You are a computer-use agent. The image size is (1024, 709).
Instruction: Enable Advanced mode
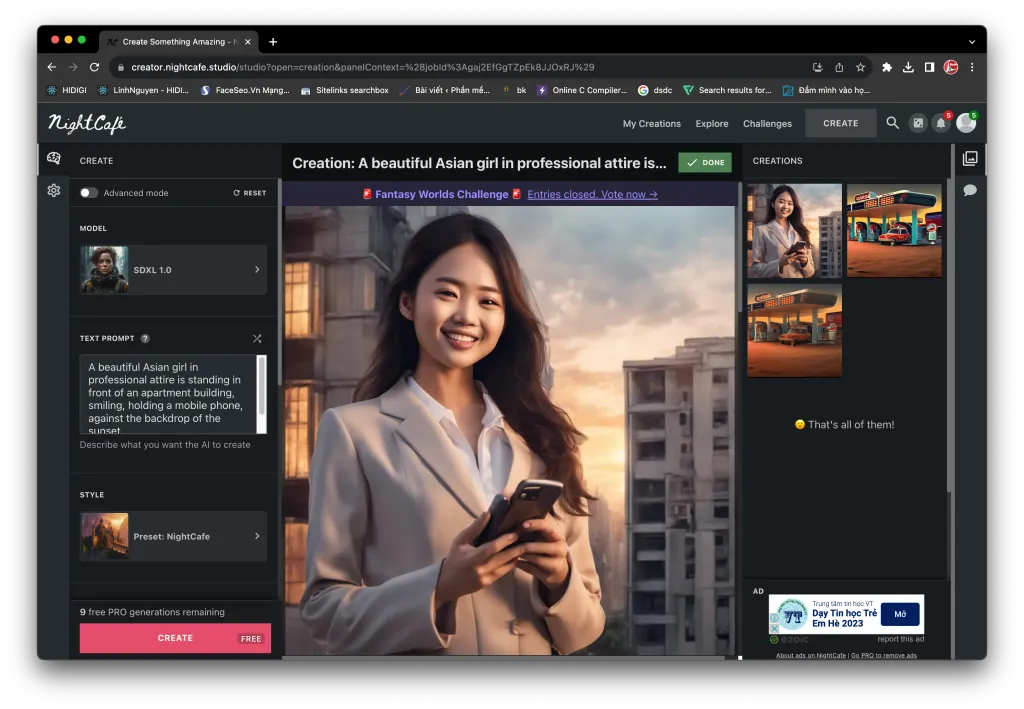coord(87,192)
